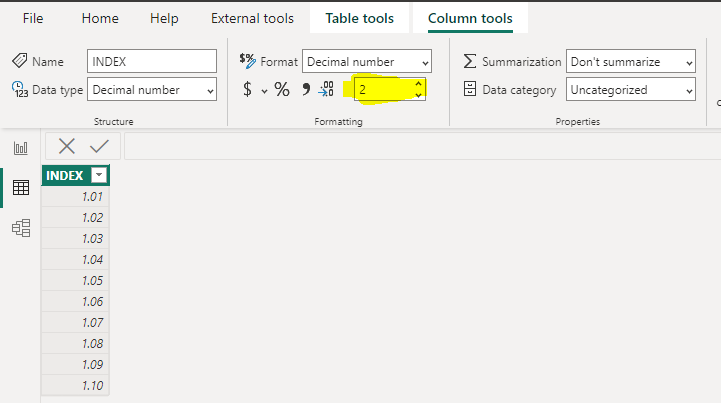The width and height of the screenshot is (721, 403).
Task: Select the cell with value 1.09
Action: click(75, 364)
